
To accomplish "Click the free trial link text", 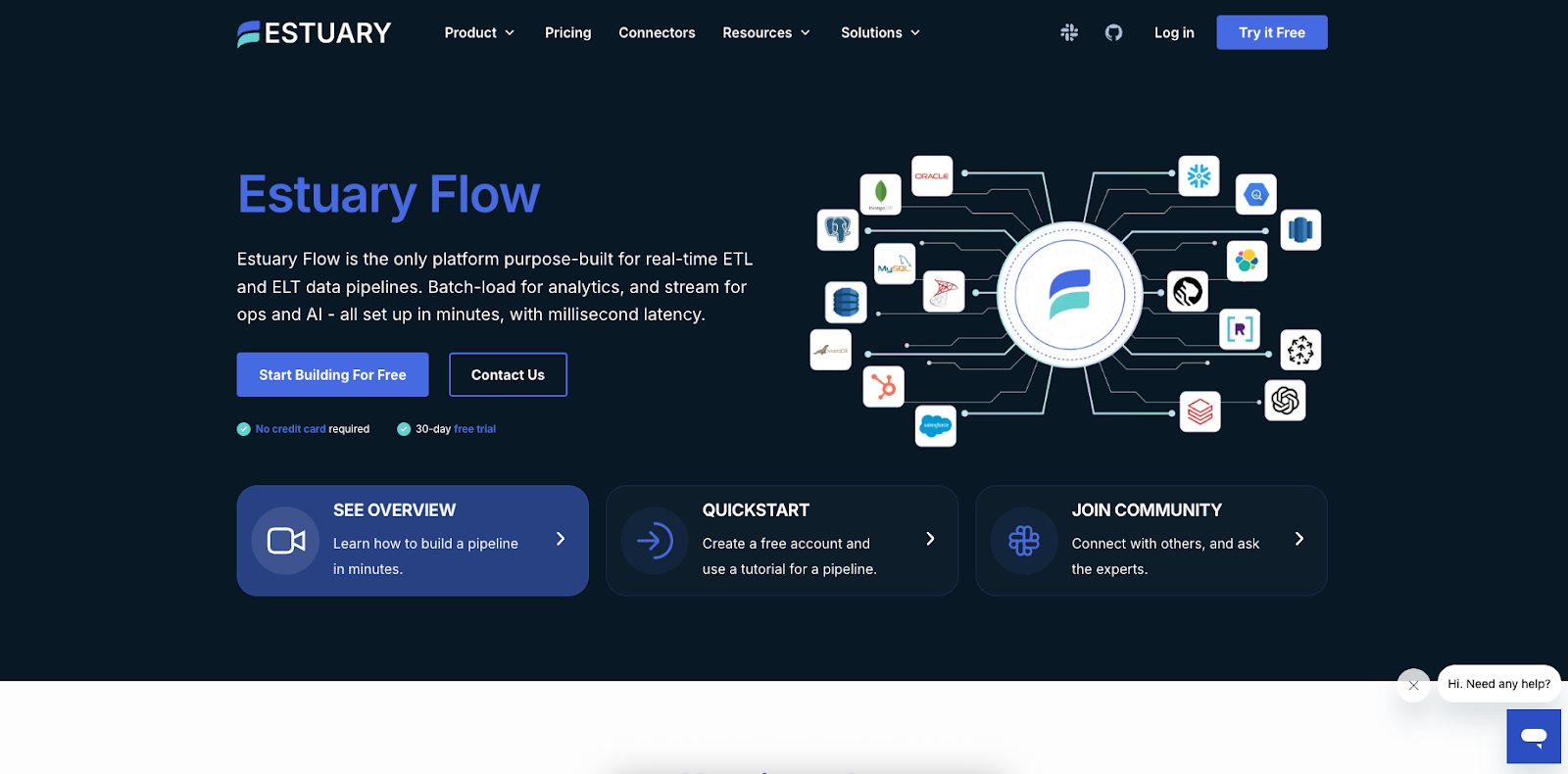I will click(475, 429).
